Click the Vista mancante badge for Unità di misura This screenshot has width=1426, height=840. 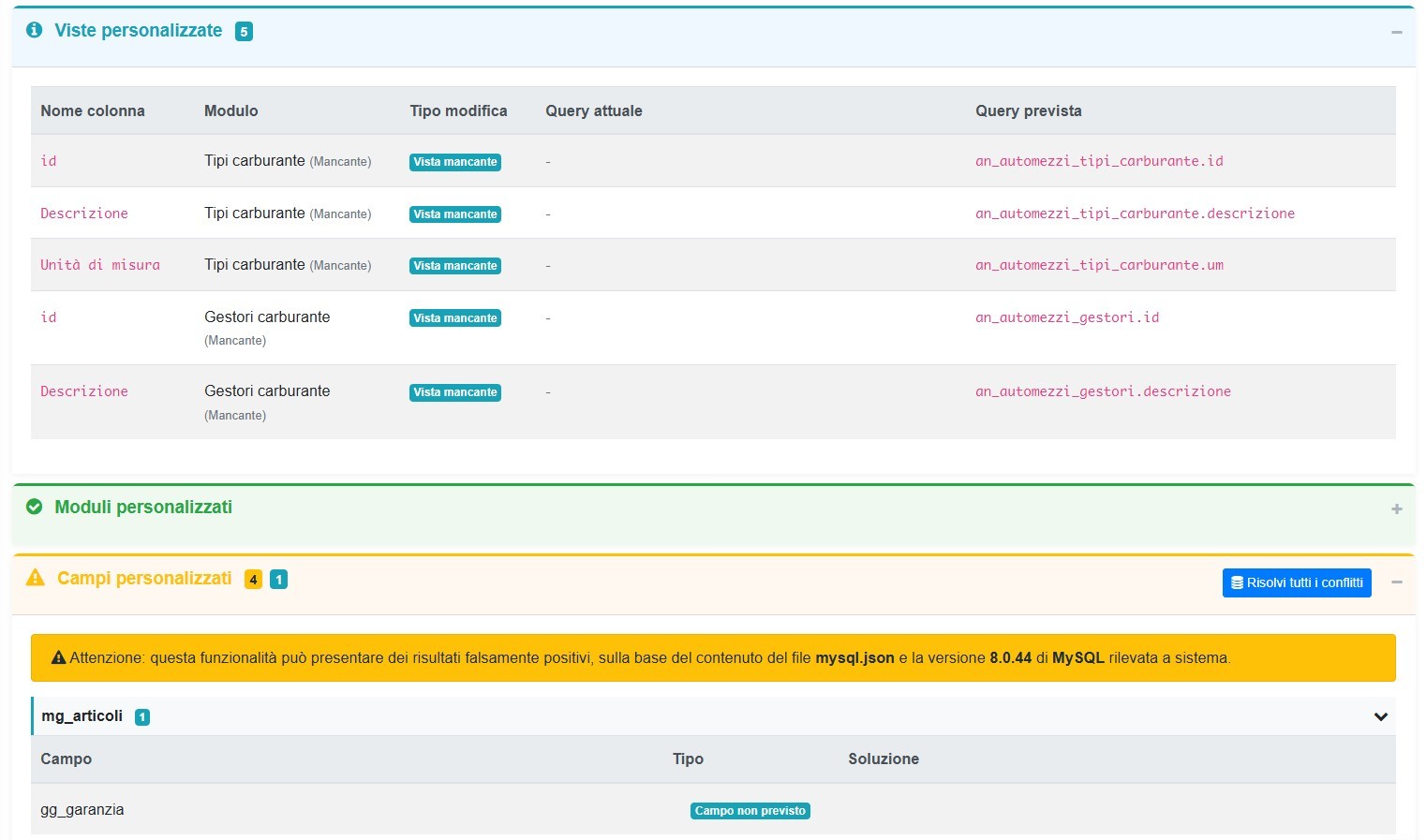pos(455,266)
